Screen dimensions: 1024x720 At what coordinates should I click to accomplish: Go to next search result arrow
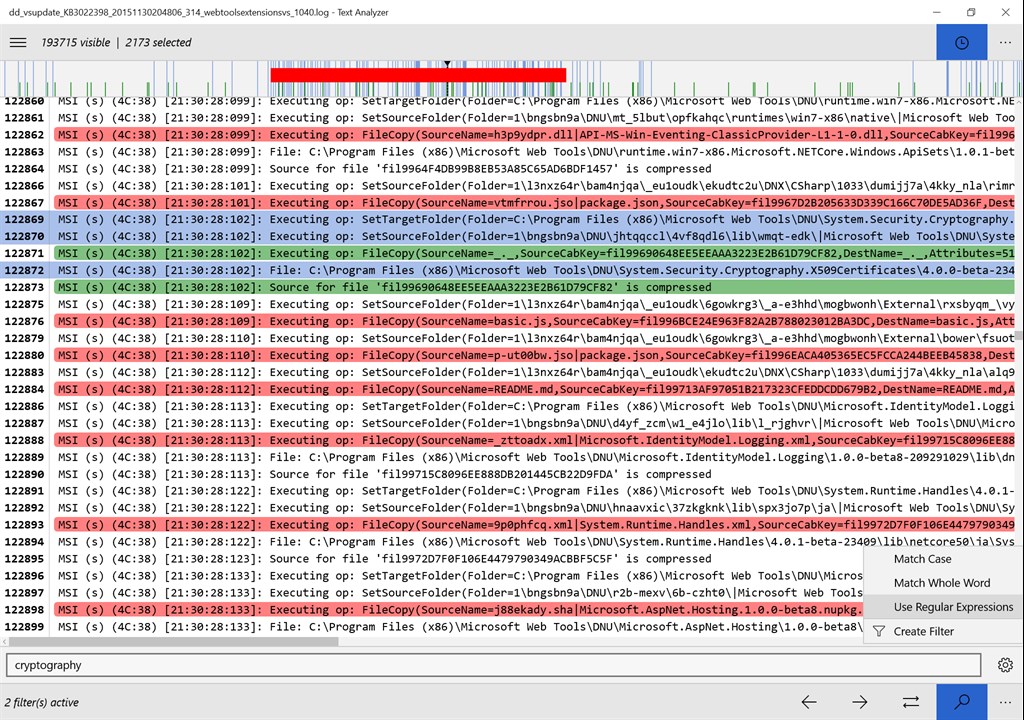860,702
